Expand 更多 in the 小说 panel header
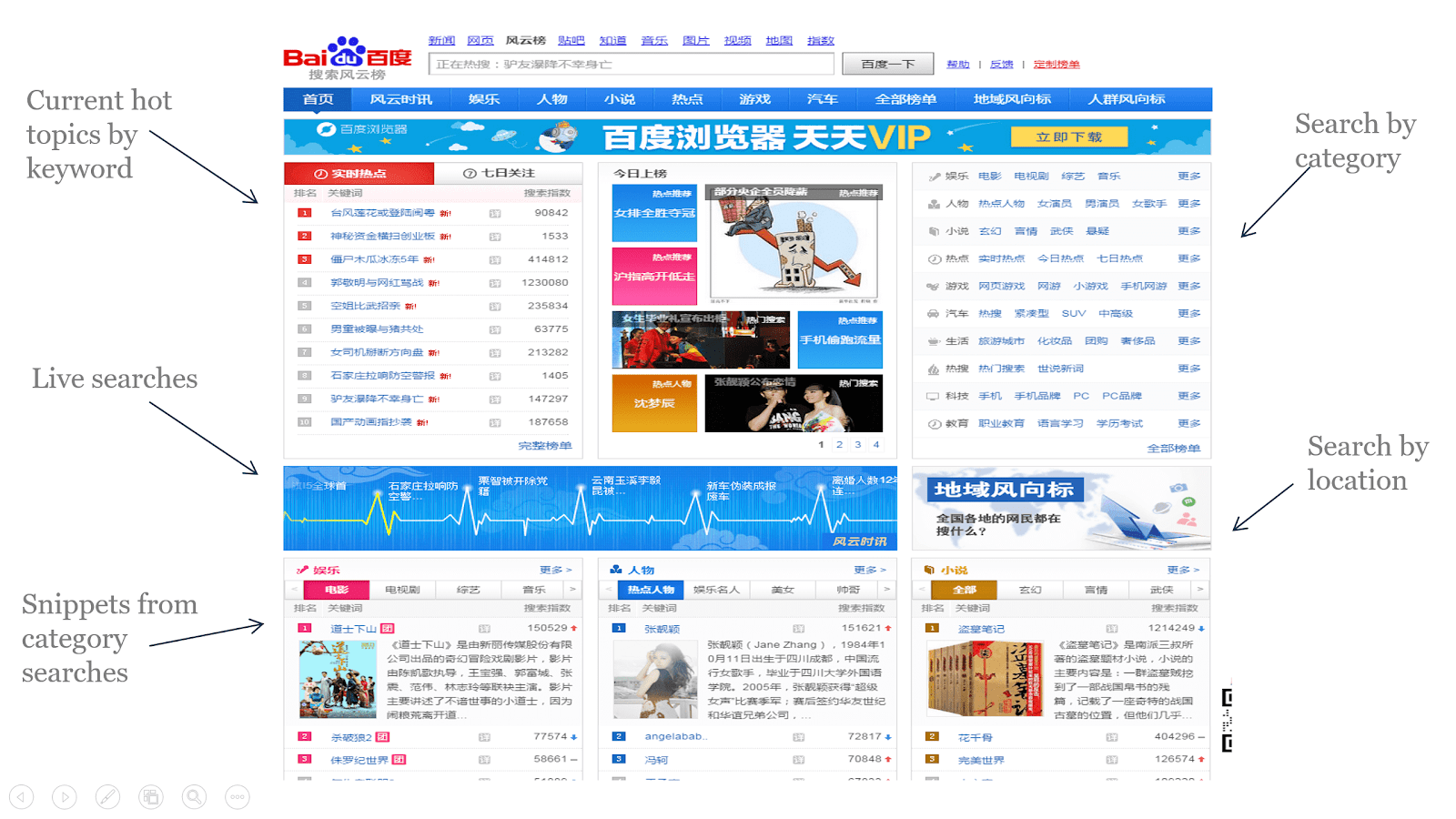The image size is (1456, 819). (1183, 570)
